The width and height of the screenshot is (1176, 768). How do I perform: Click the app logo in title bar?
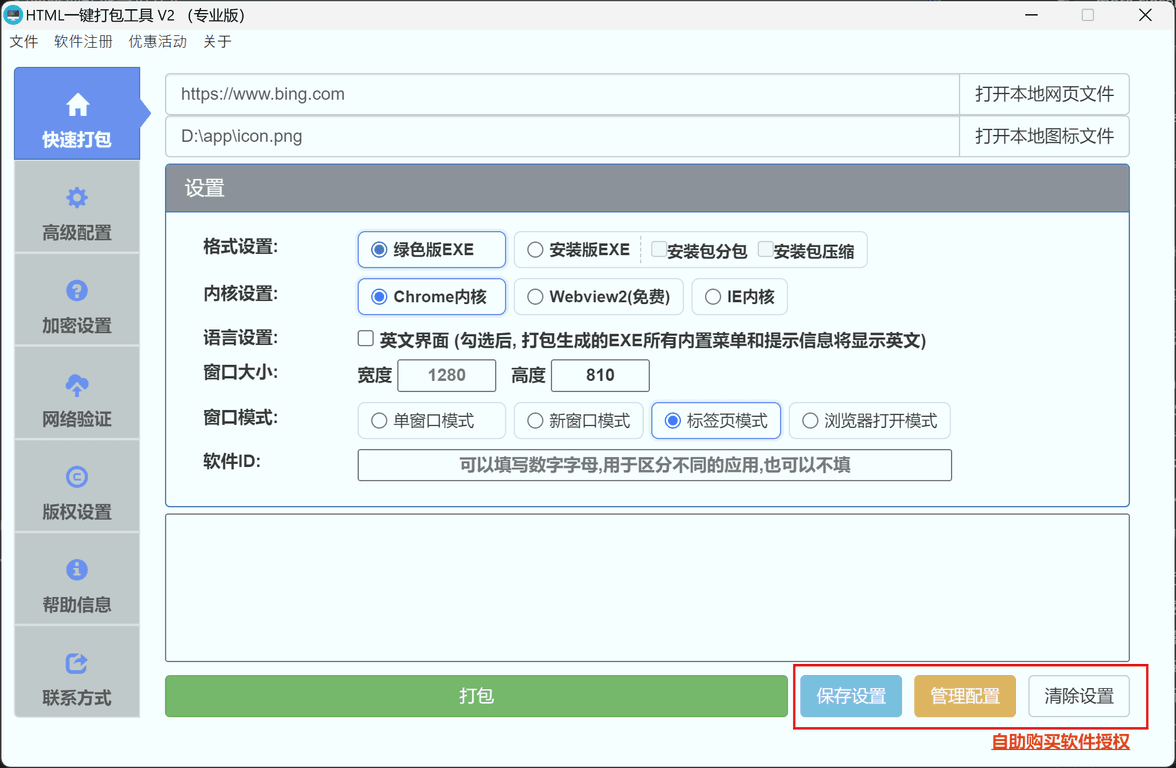[x=13, y=15]
